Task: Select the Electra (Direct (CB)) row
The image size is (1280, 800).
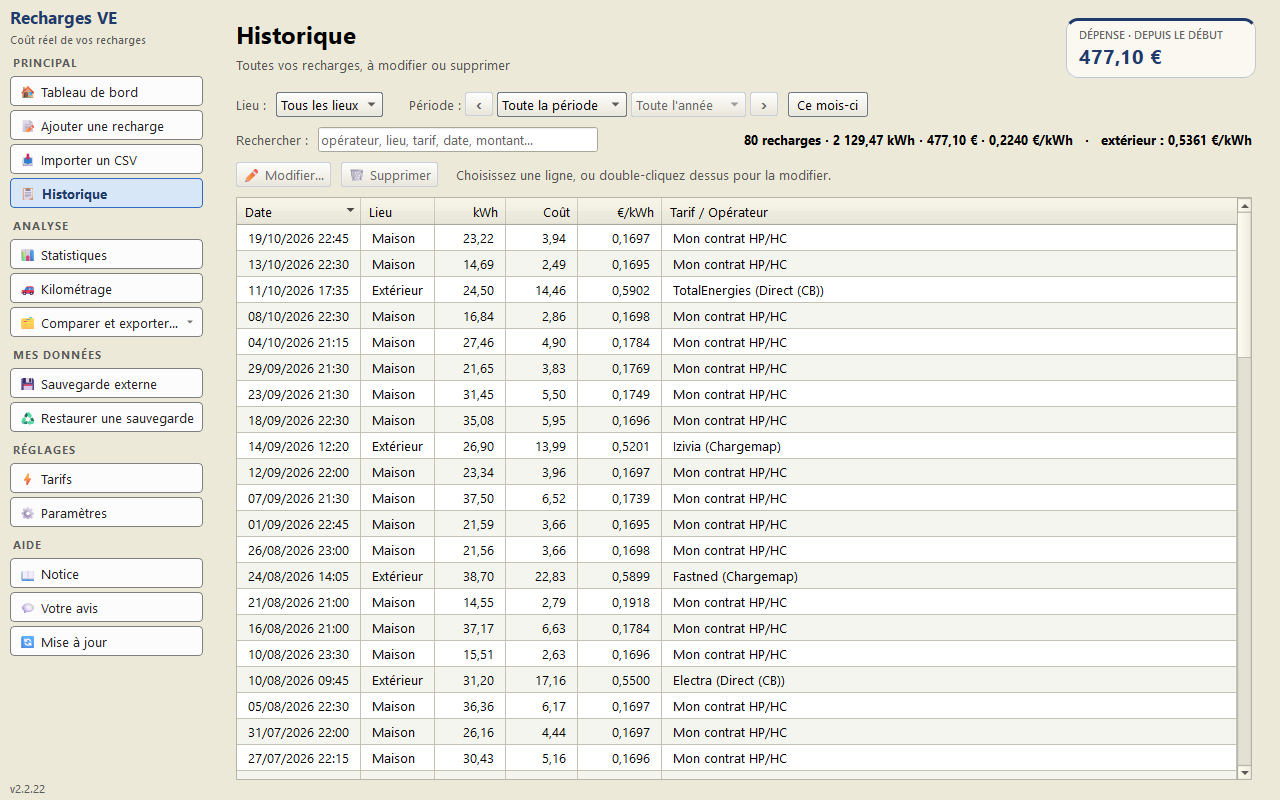Action: pos(737,680)
